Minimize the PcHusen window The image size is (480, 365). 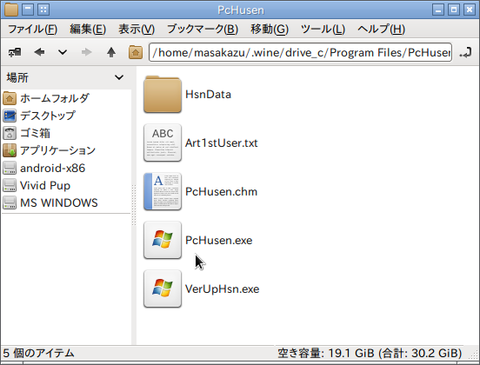(x=438, y=9)
